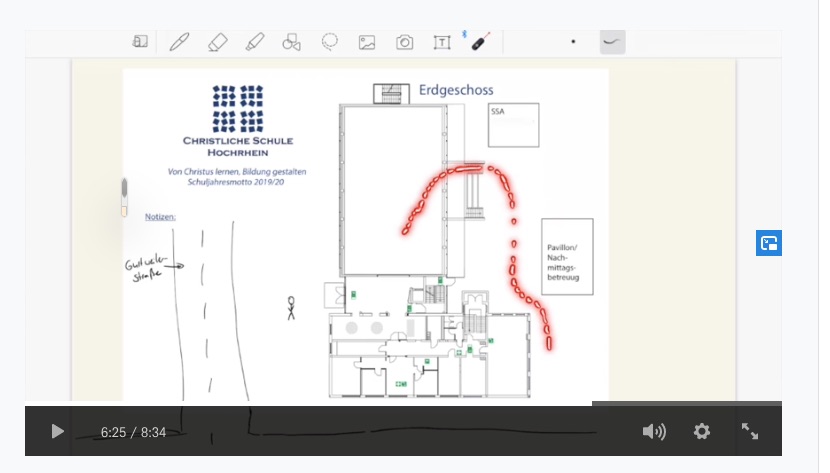Click the picture-in-picture button
Viewport: 830px width, 473px height.
(x=768, y=243)
